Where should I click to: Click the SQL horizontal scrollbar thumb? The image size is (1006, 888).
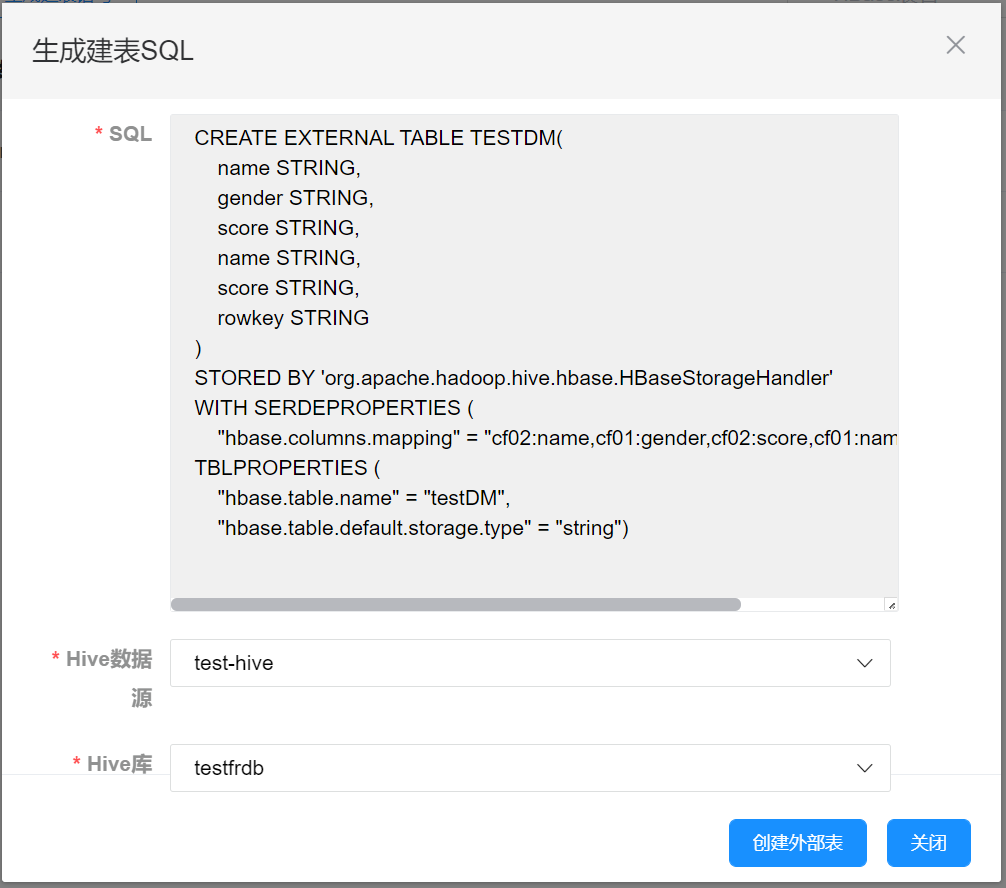[455, 604]
